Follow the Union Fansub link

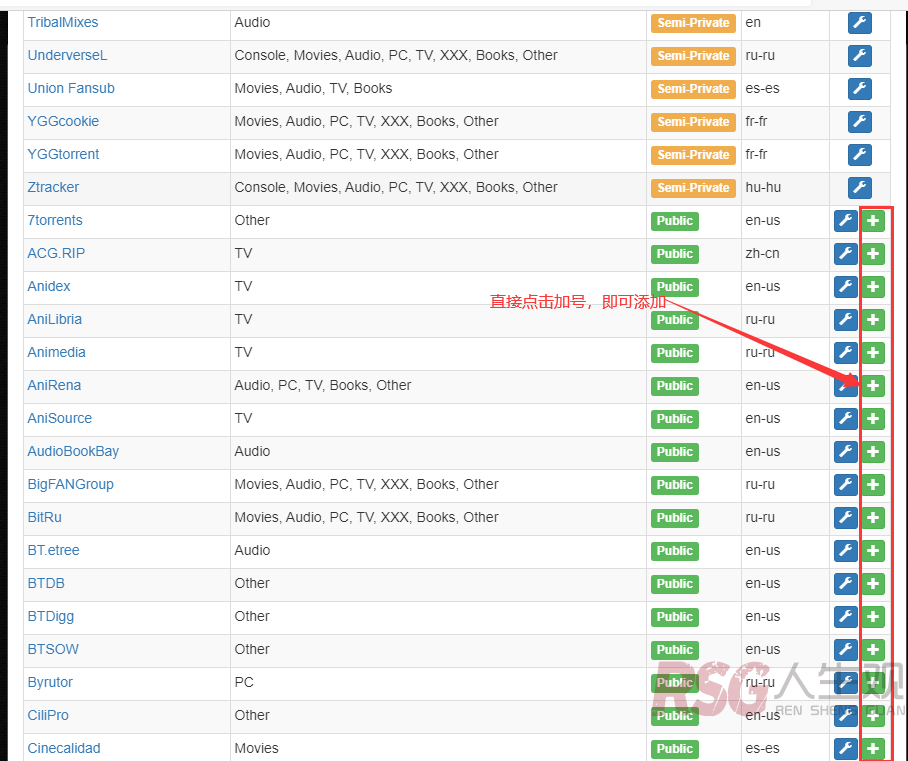pyautogui.click(x=71, y=89)
